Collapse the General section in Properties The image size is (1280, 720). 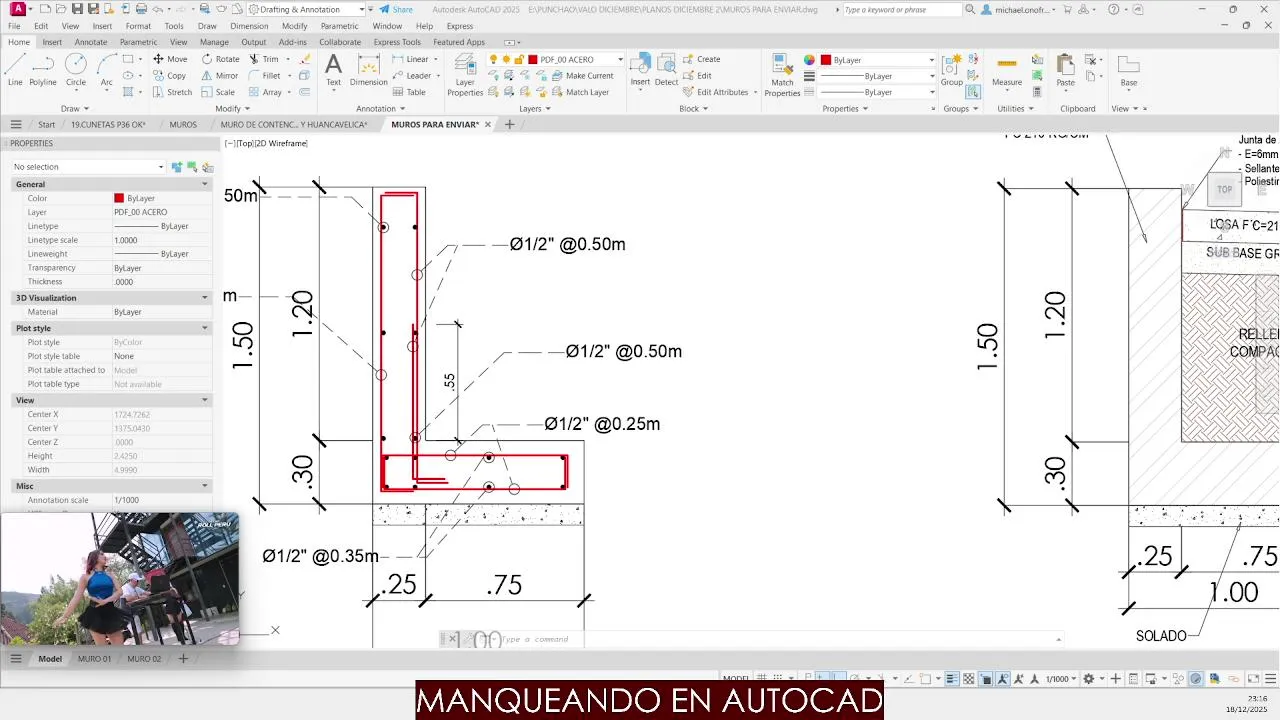(x=205, y=184)
